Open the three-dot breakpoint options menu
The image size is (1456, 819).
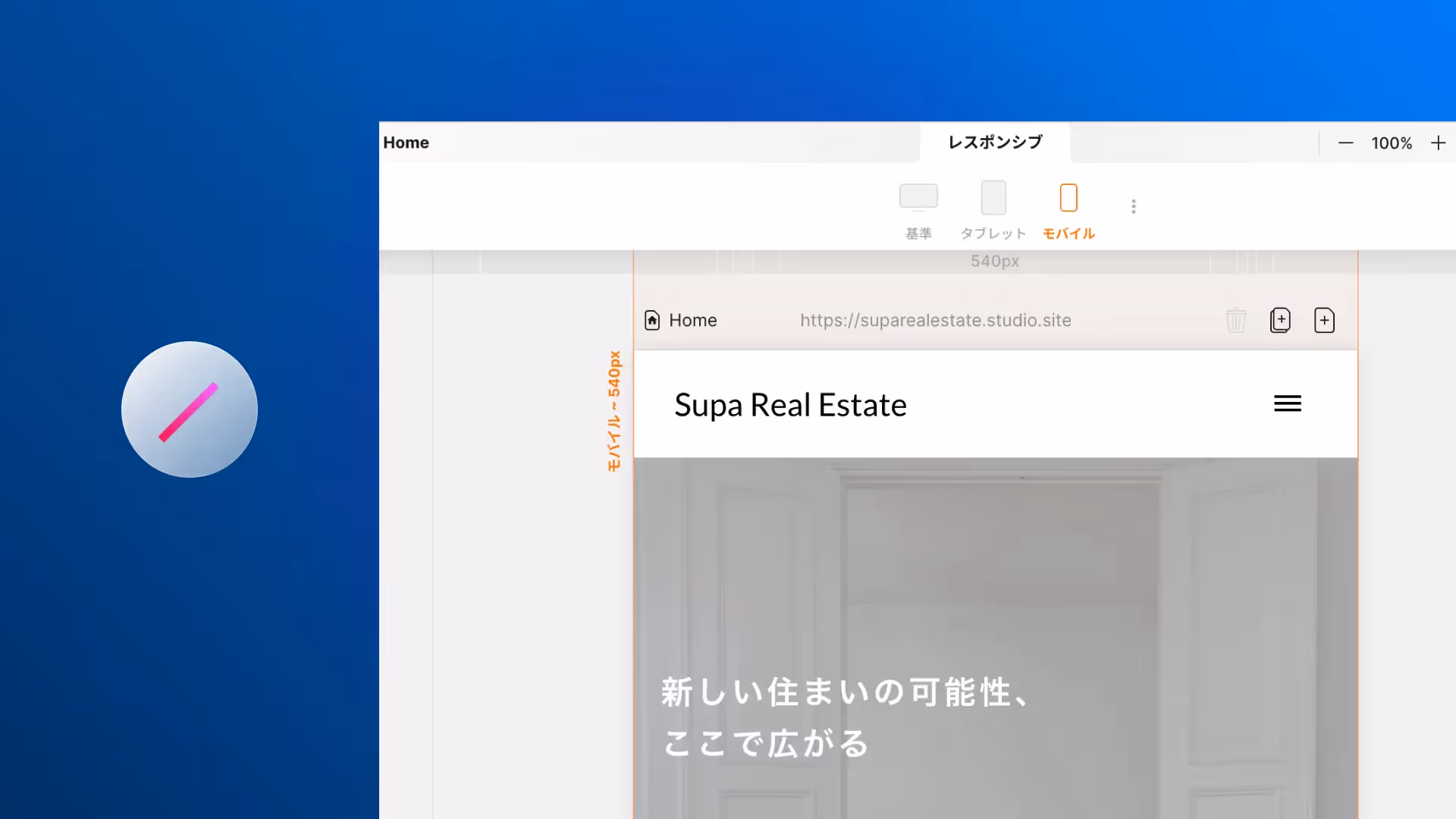pyautogui.click(x=1134, y=206)
